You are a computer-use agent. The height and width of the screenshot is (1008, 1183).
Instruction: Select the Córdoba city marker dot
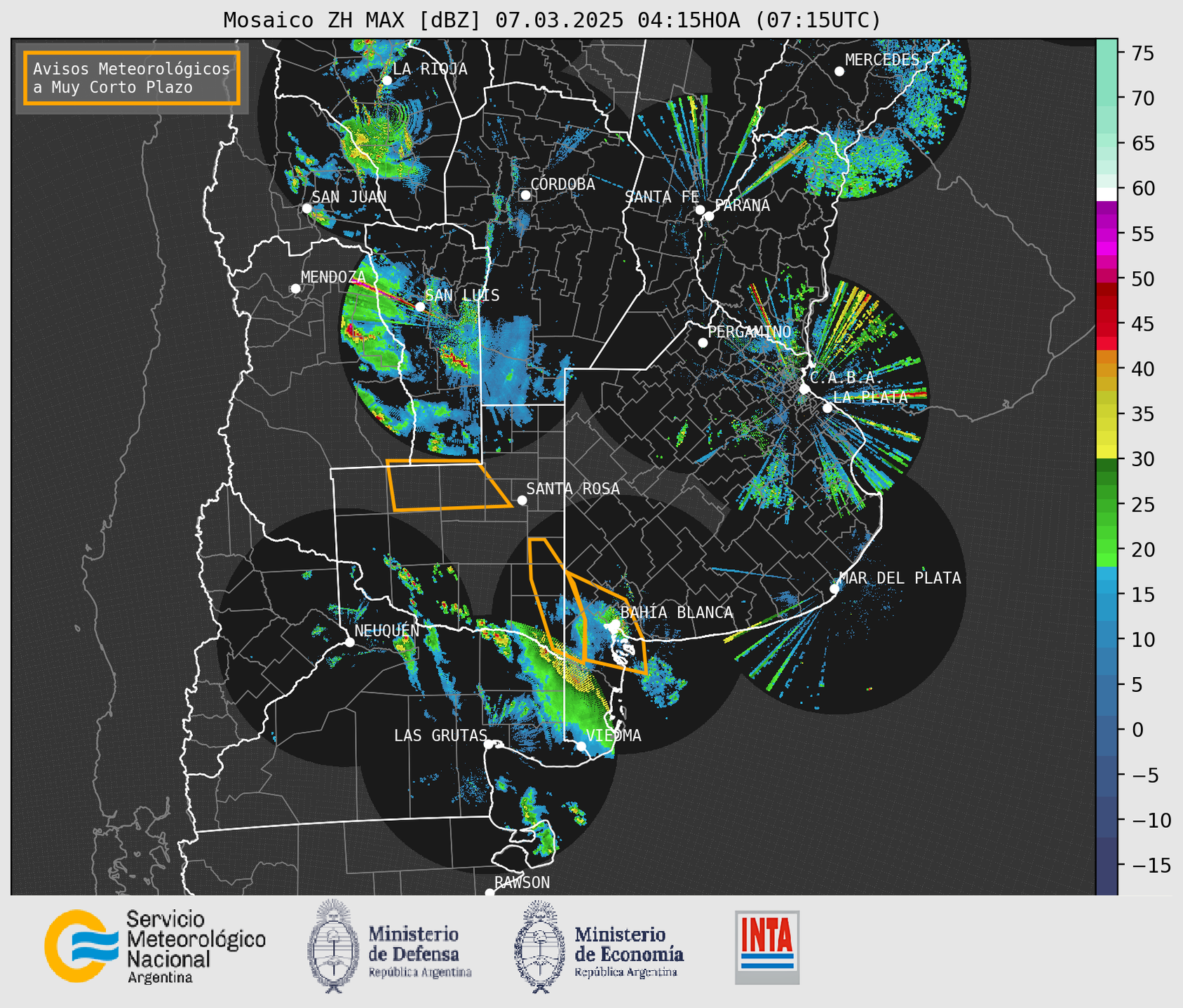[525, 195]
